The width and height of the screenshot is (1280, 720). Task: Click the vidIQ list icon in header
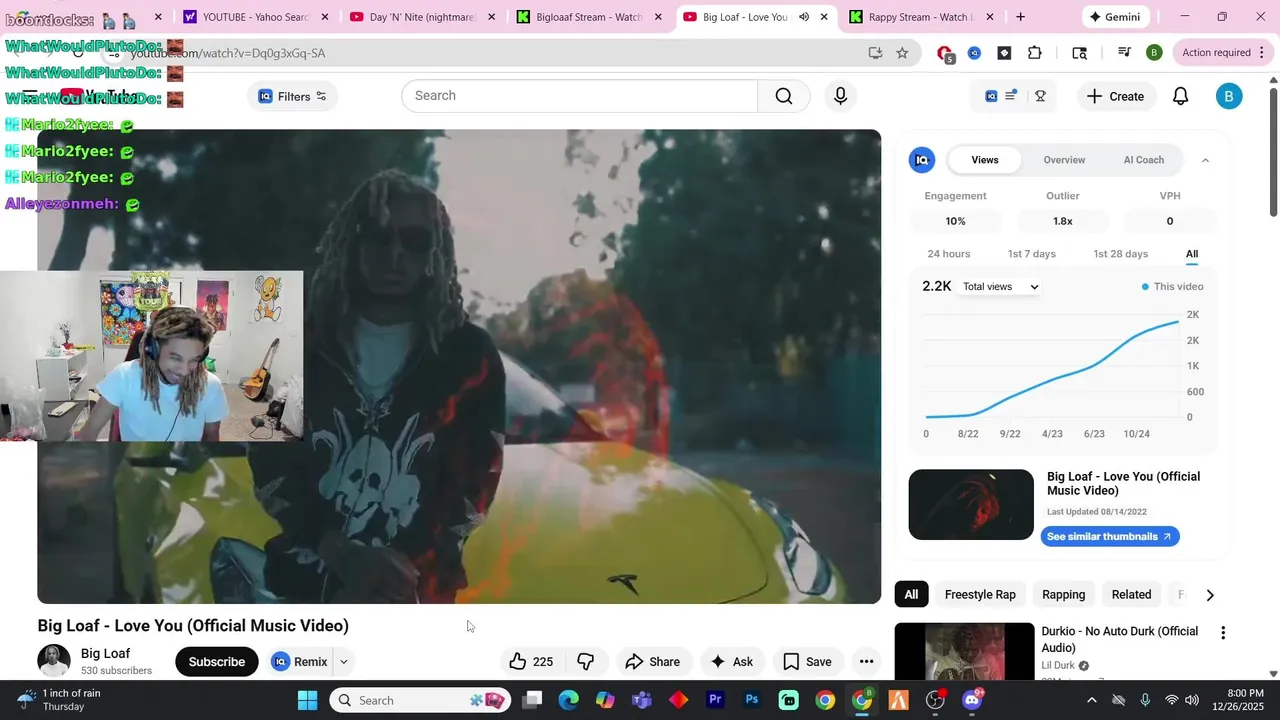point(1011,96)
